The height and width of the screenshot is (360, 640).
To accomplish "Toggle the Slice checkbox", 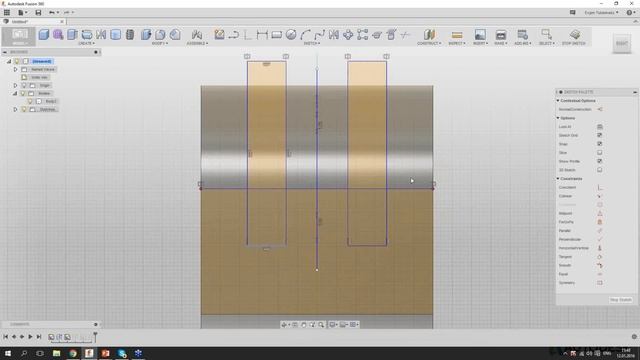I will (600, 153).
